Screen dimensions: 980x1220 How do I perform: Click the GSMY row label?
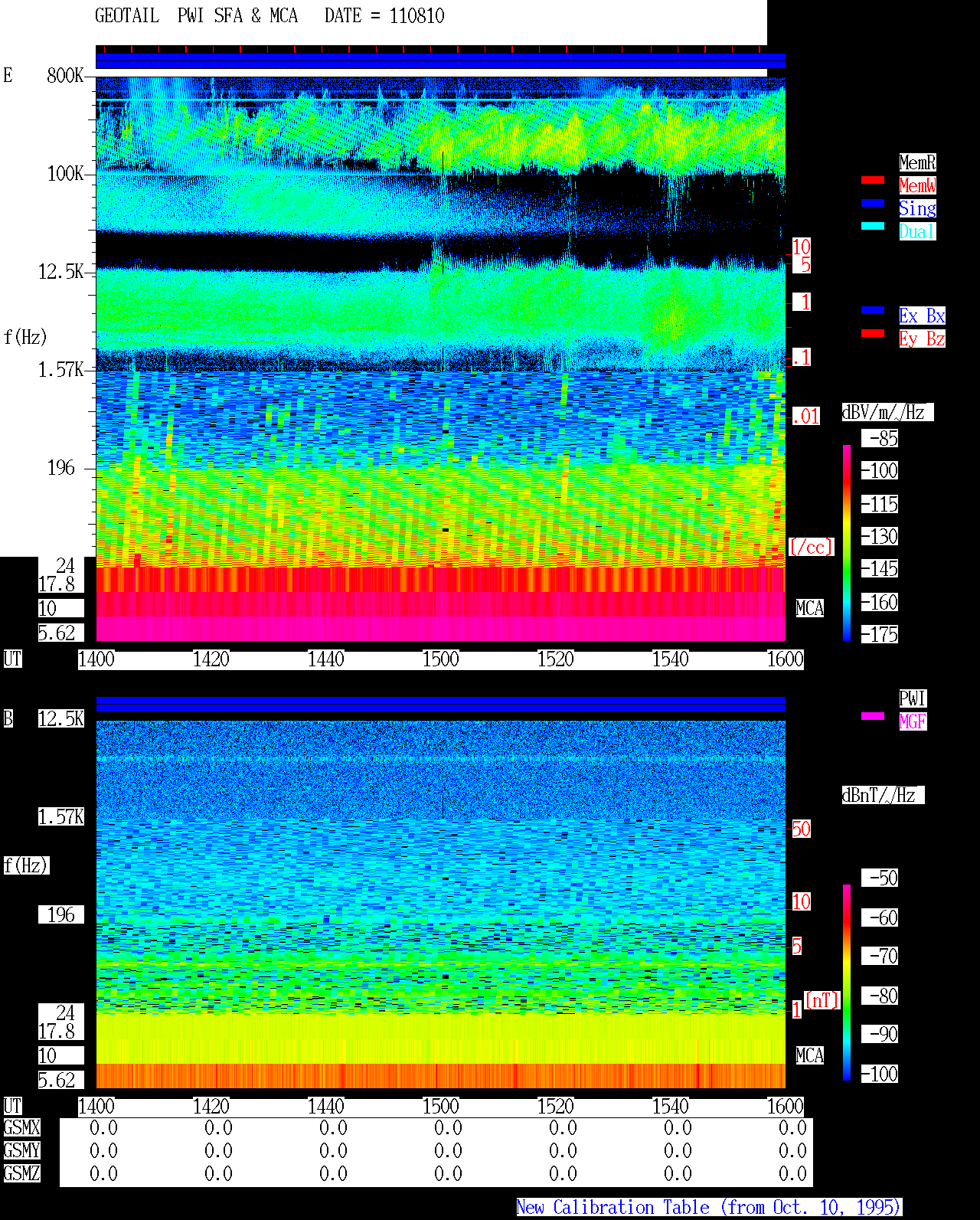coord(21,1150)
